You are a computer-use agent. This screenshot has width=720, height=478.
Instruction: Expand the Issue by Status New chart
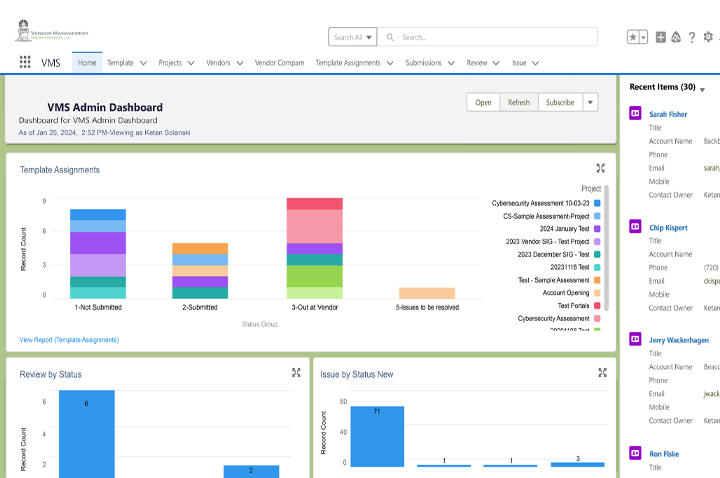pyautogui.click(x=602, y=373)
